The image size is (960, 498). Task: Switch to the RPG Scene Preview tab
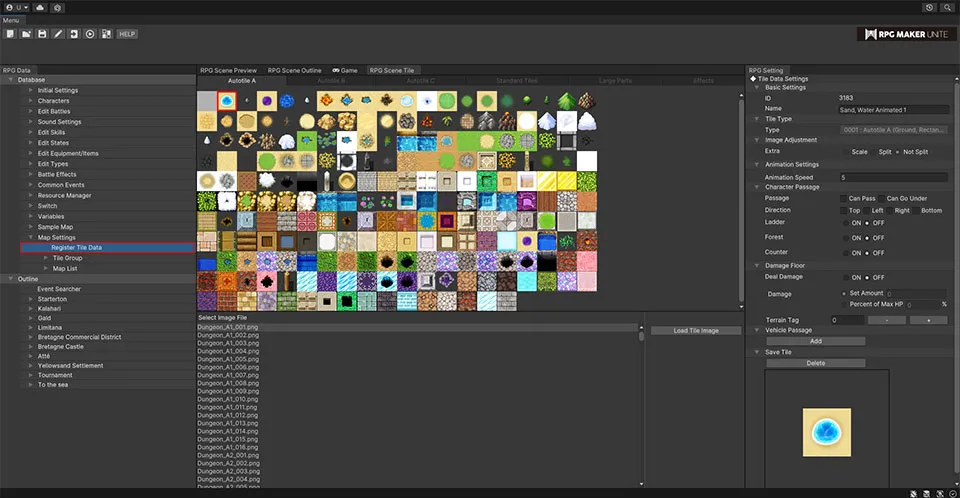coord(228,70)
